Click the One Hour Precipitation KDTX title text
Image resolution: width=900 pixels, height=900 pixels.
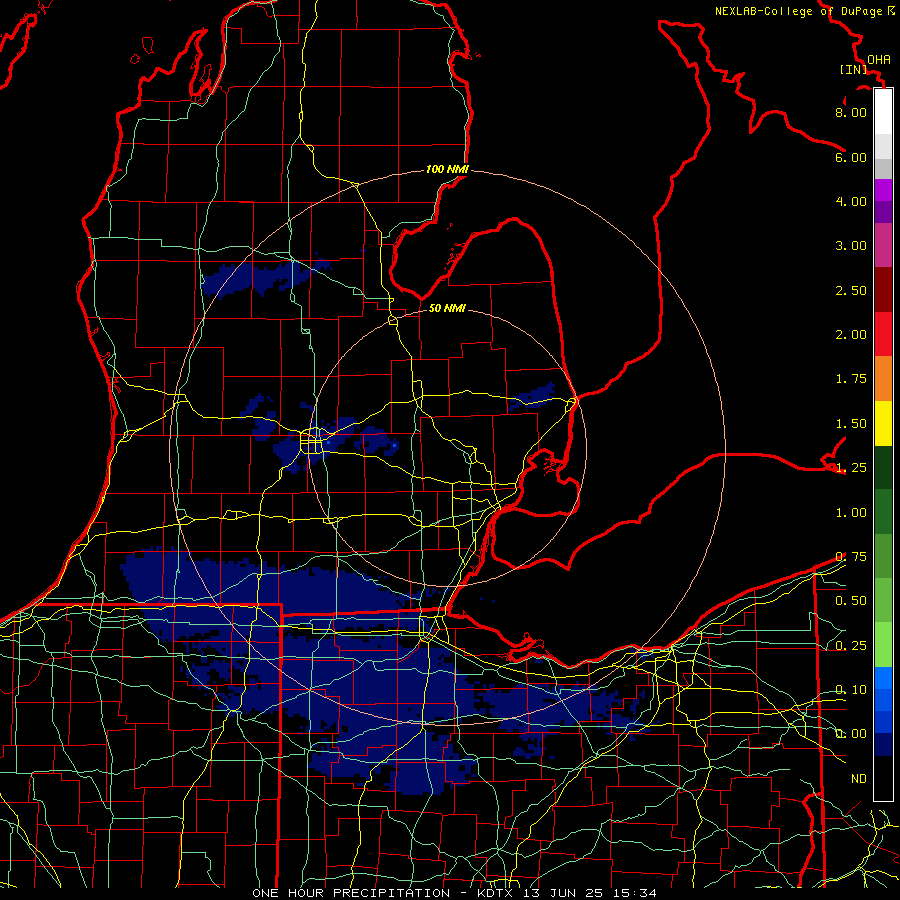coord(454,893)
